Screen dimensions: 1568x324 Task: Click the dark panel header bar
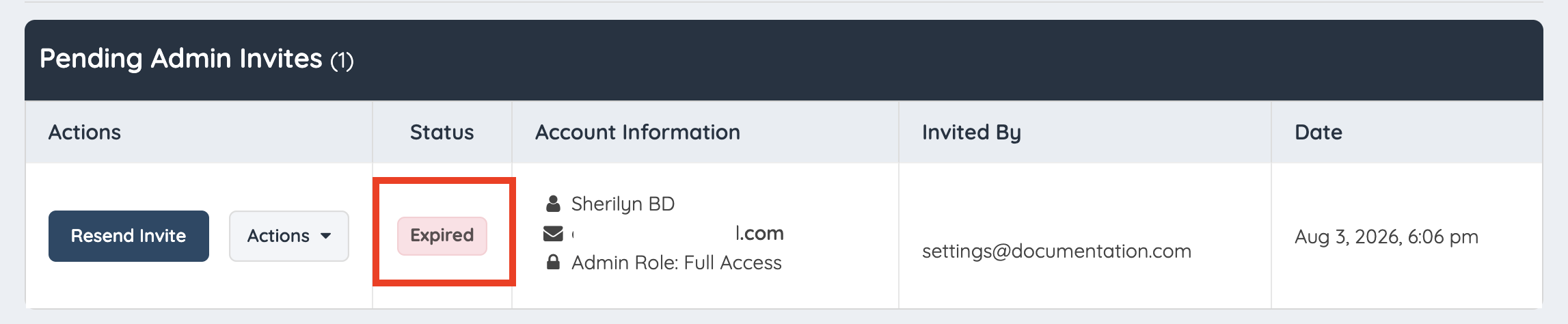click(x=784, y=60)
